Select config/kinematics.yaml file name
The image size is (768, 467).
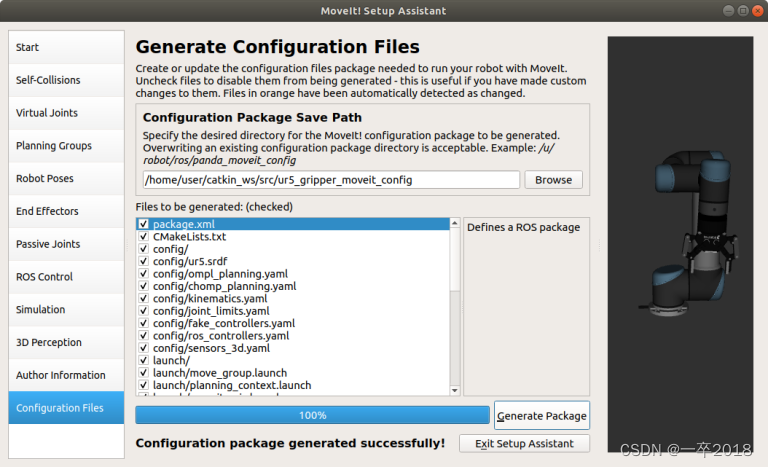[210, 298]
